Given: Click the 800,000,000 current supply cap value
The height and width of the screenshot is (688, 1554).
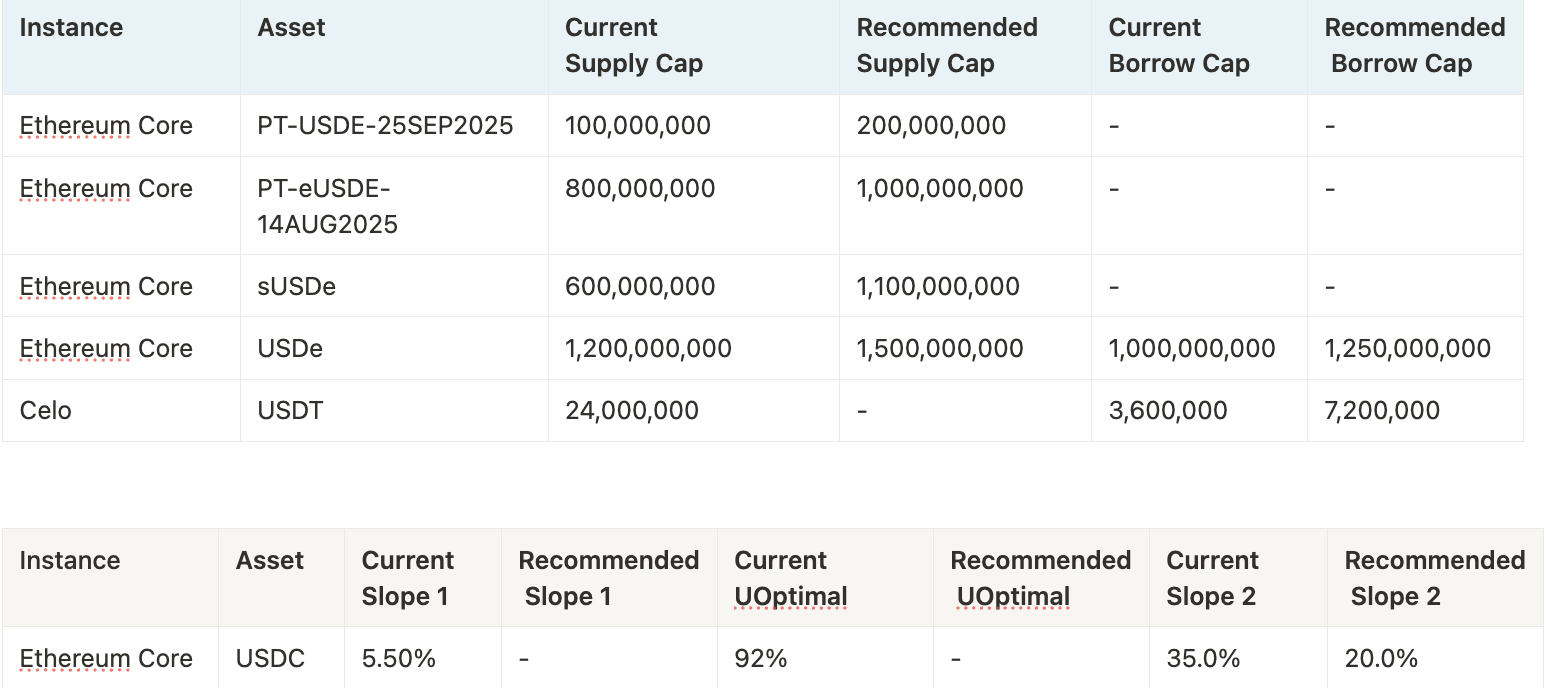Looking at the screenshot, I should coord(640,189).
